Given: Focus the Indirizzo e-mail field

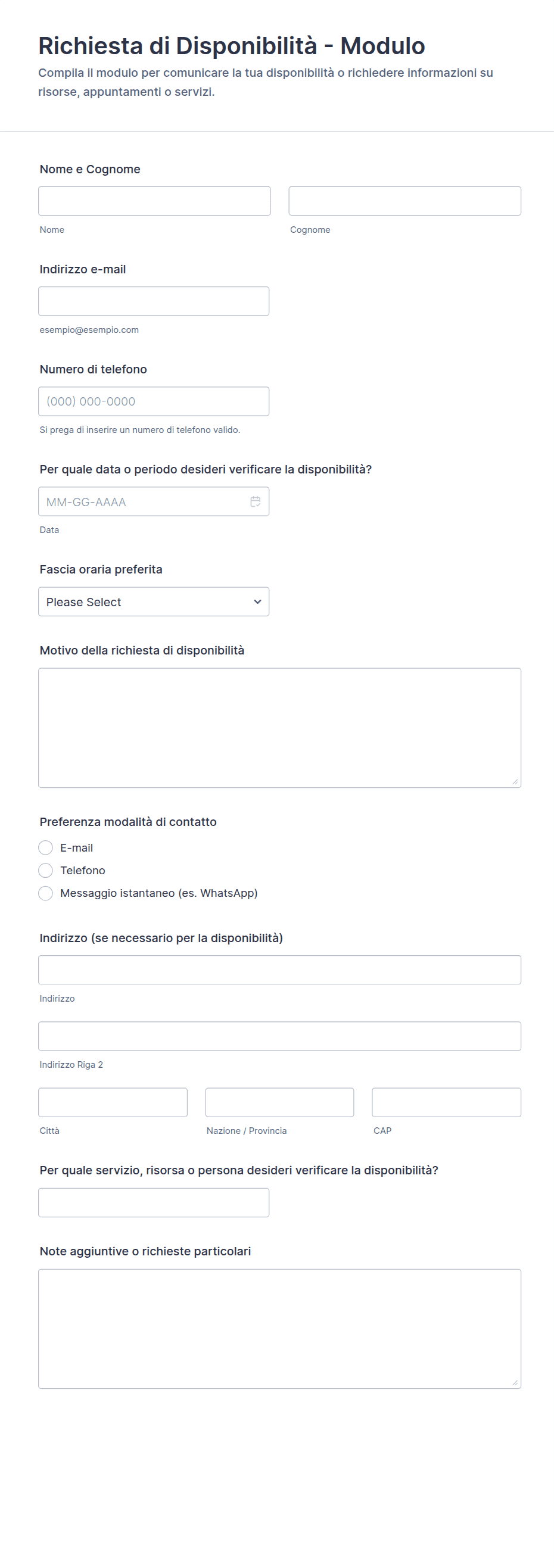Looking at the screenshot, I should pos(154,301).
